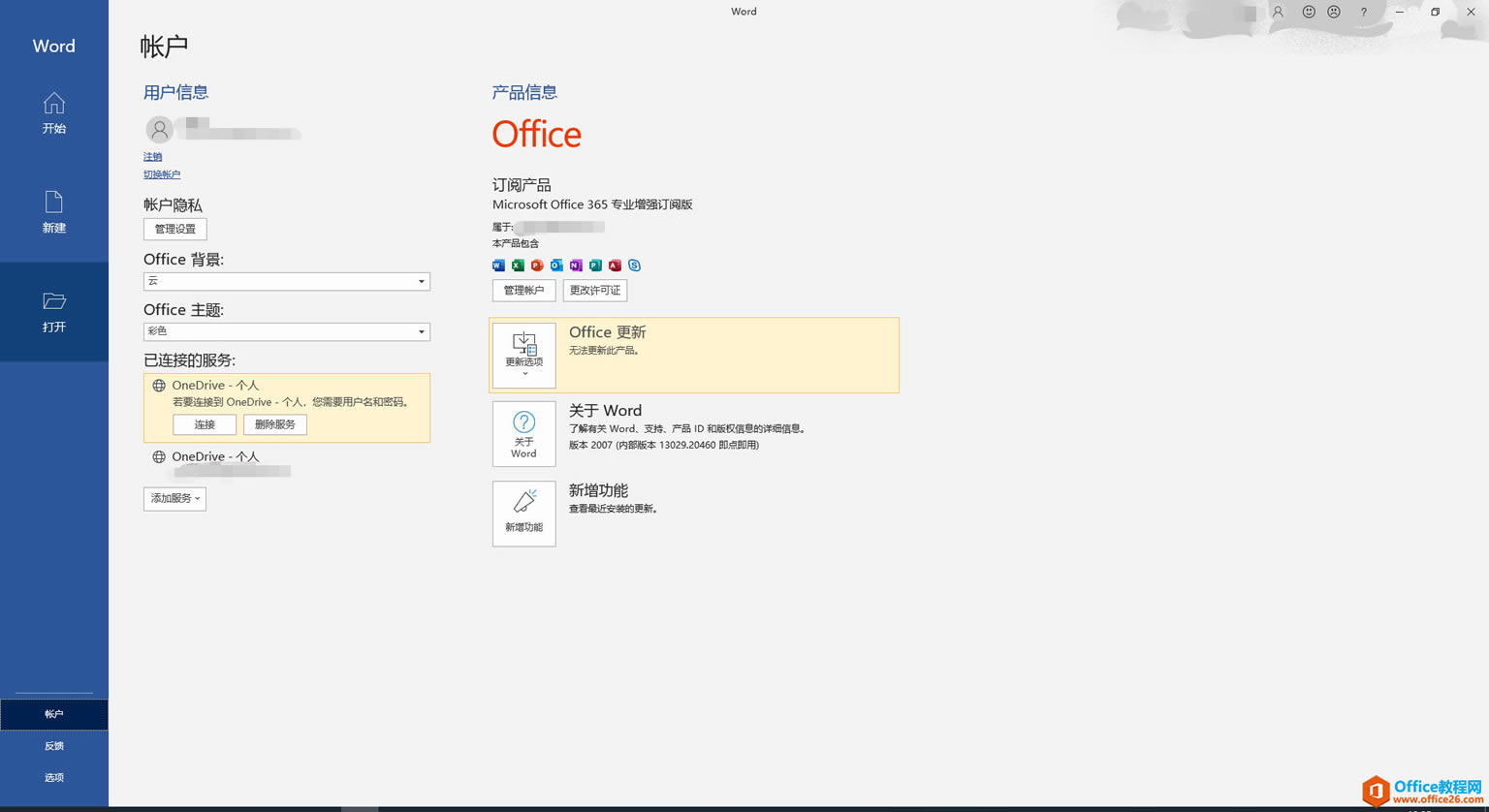Click the 删除服务 button for OneDrive 个人
Image resolution: width=1489 pixels, height=812 pixels.
pyautogui.click(x=274, y=424)
